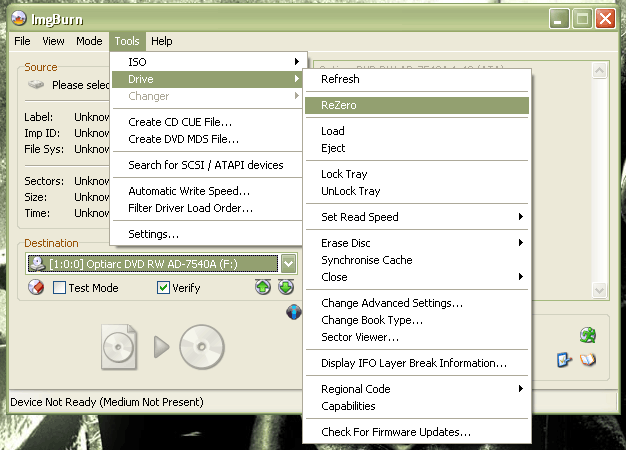Open Change Advanced Settings

tap(417, 303)
